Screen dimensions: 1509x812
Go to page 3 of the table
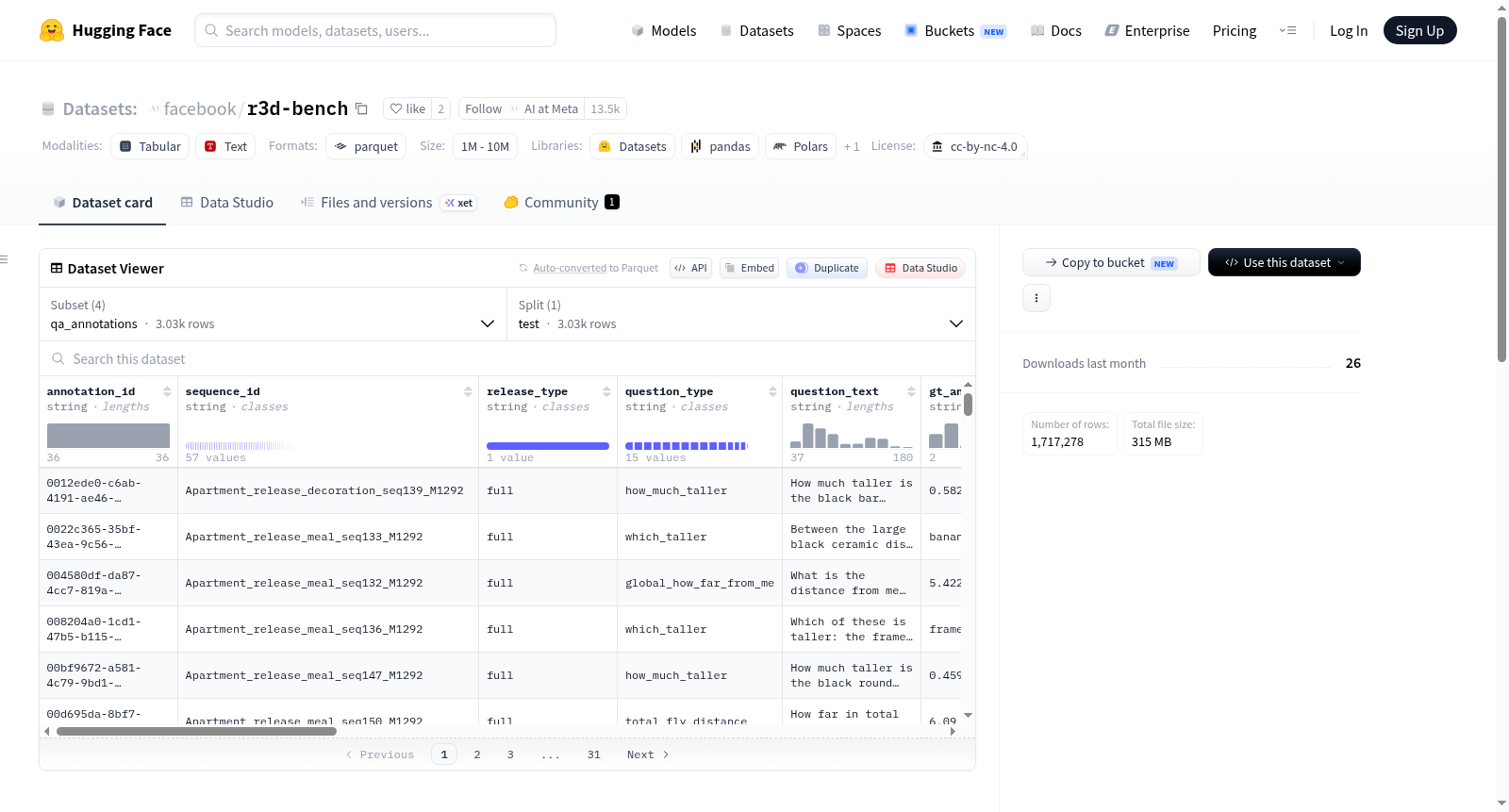pos(510,754)
